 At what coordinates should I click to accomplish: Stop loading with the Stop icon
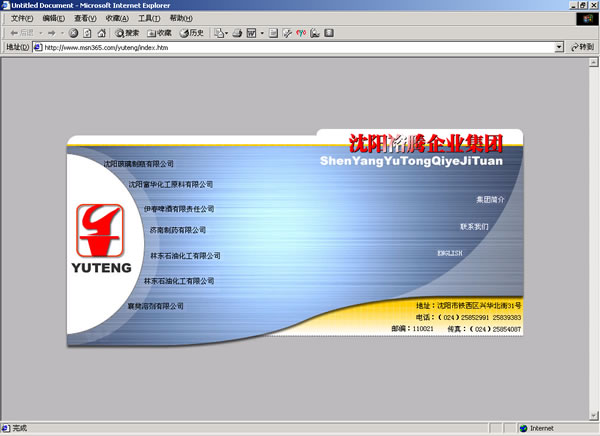coord(73,33)
